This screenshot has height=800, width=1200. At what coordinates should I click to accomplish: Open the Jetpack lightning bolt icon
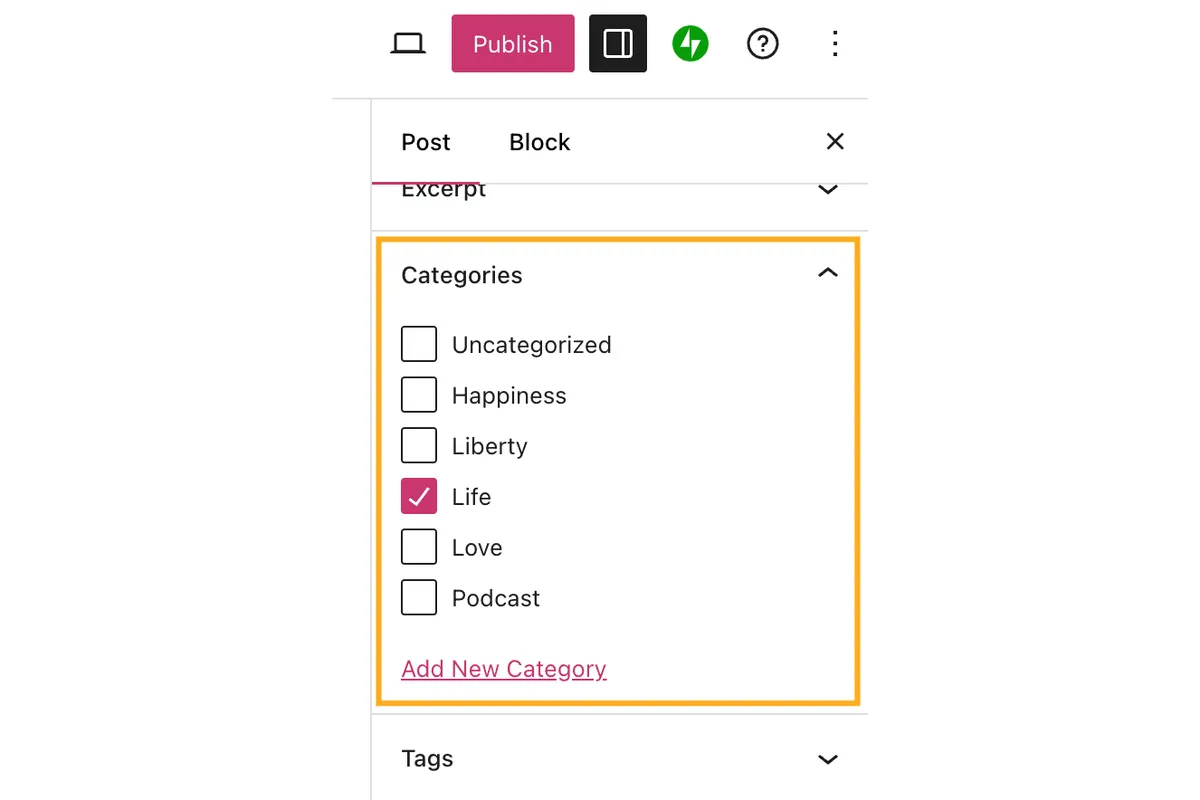(x=690, y=44)
